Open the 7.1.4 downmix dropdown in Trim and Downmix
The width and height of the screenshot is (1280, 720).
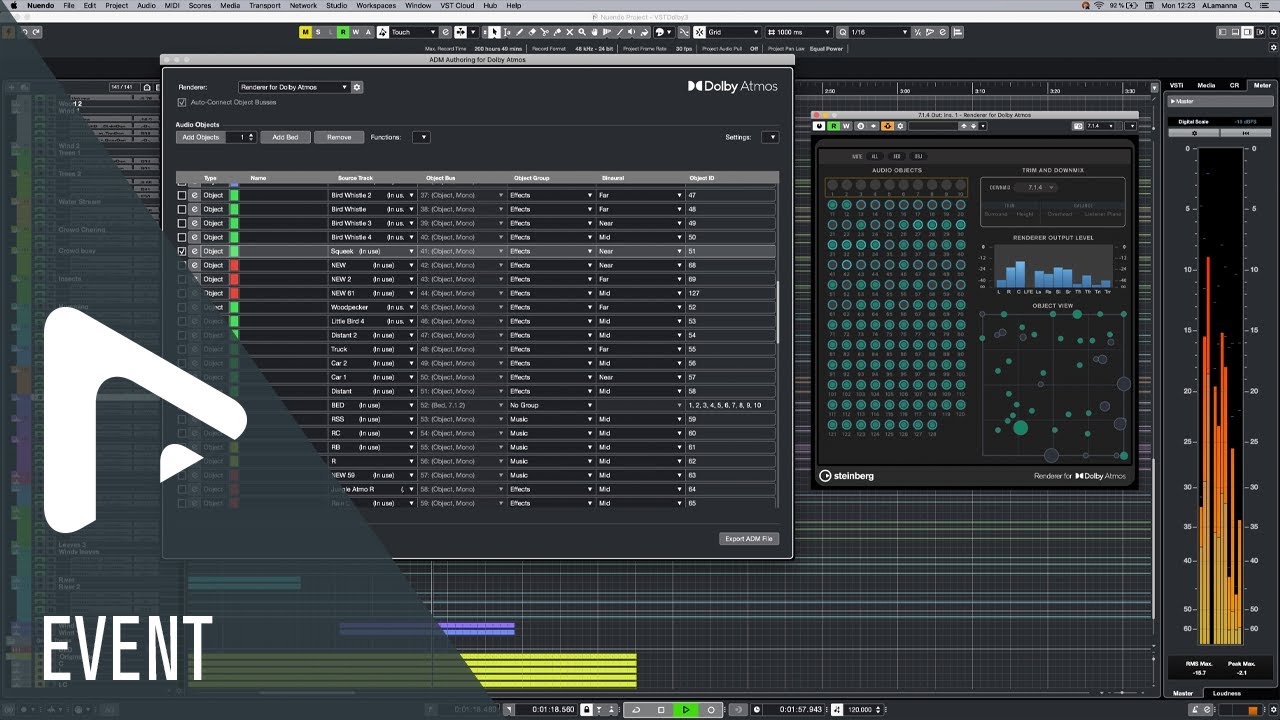tap(1035, 187)
